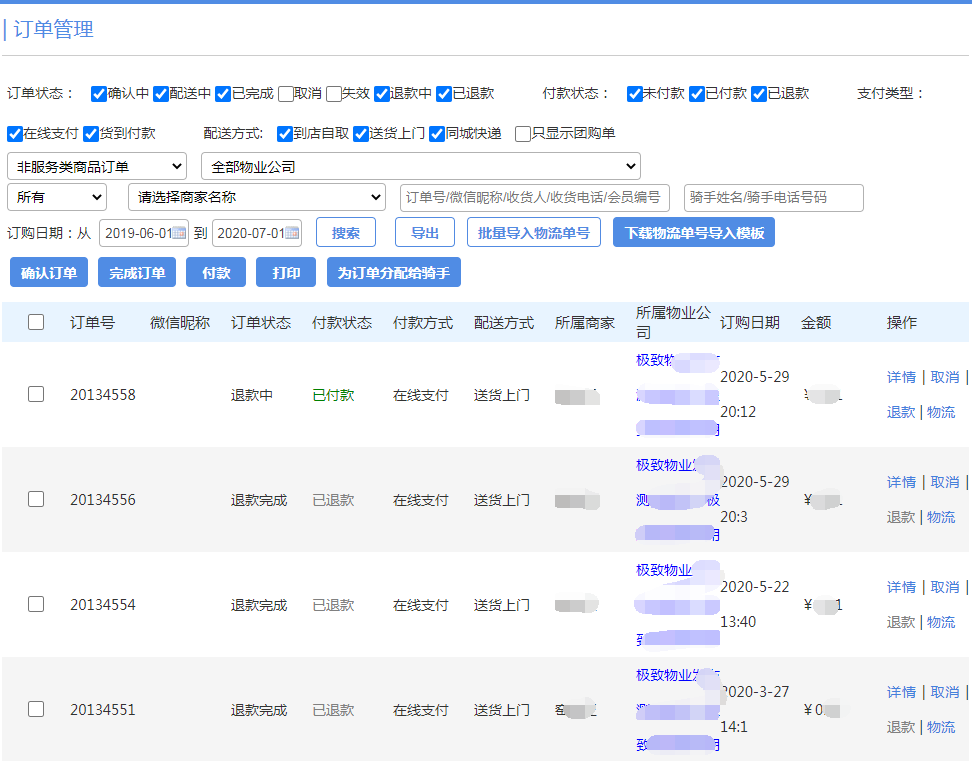
Task: Click 物流 for order 20134556
Action: pos(941,517)
